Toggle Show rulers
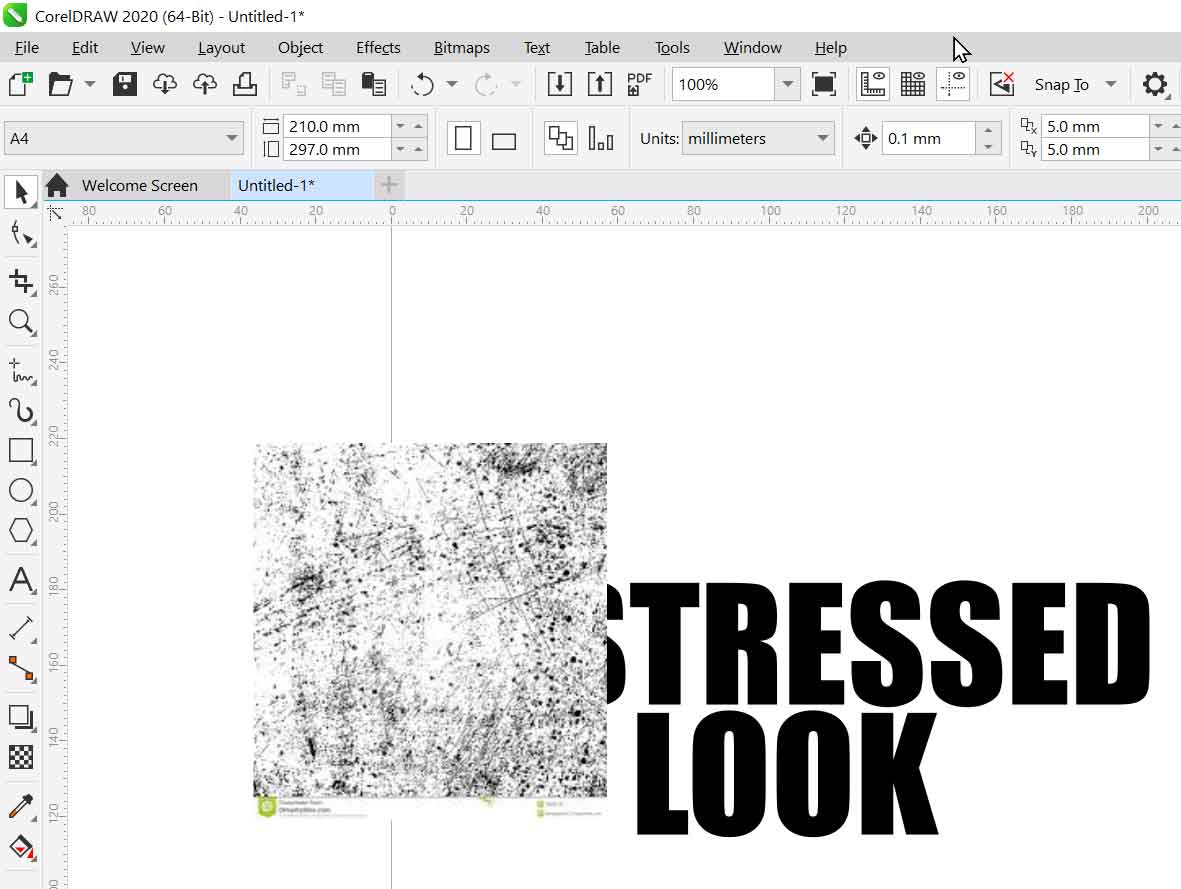The width and height of the screenshot is (1181, 889). tap(872, 84)
